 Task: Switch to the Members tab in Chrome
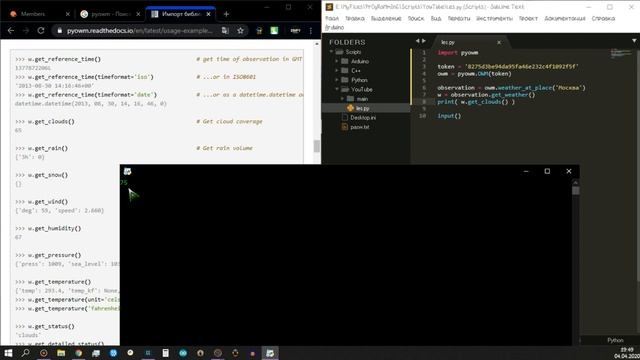[x=39, y=14]
